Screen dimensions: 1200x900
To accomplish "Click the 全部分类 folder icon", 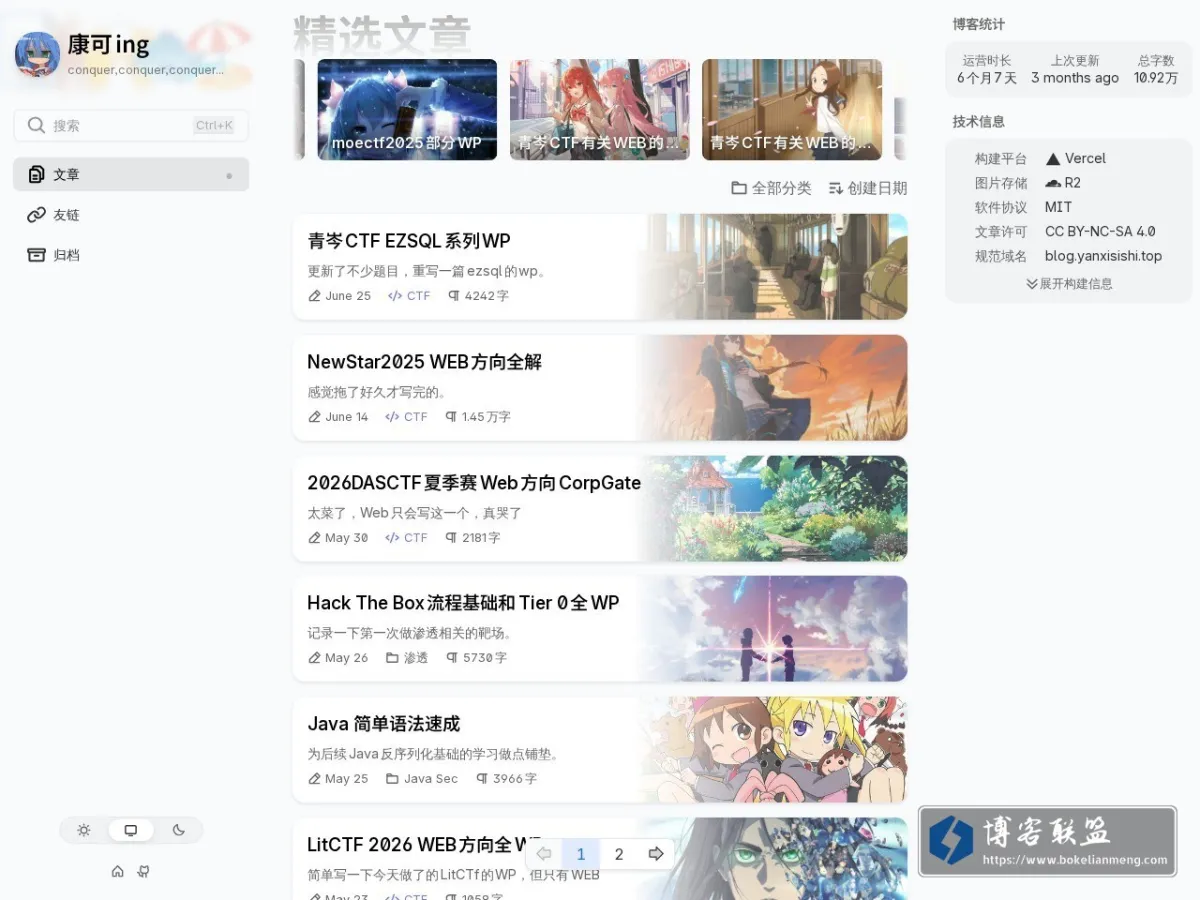I will coord(739,188).
